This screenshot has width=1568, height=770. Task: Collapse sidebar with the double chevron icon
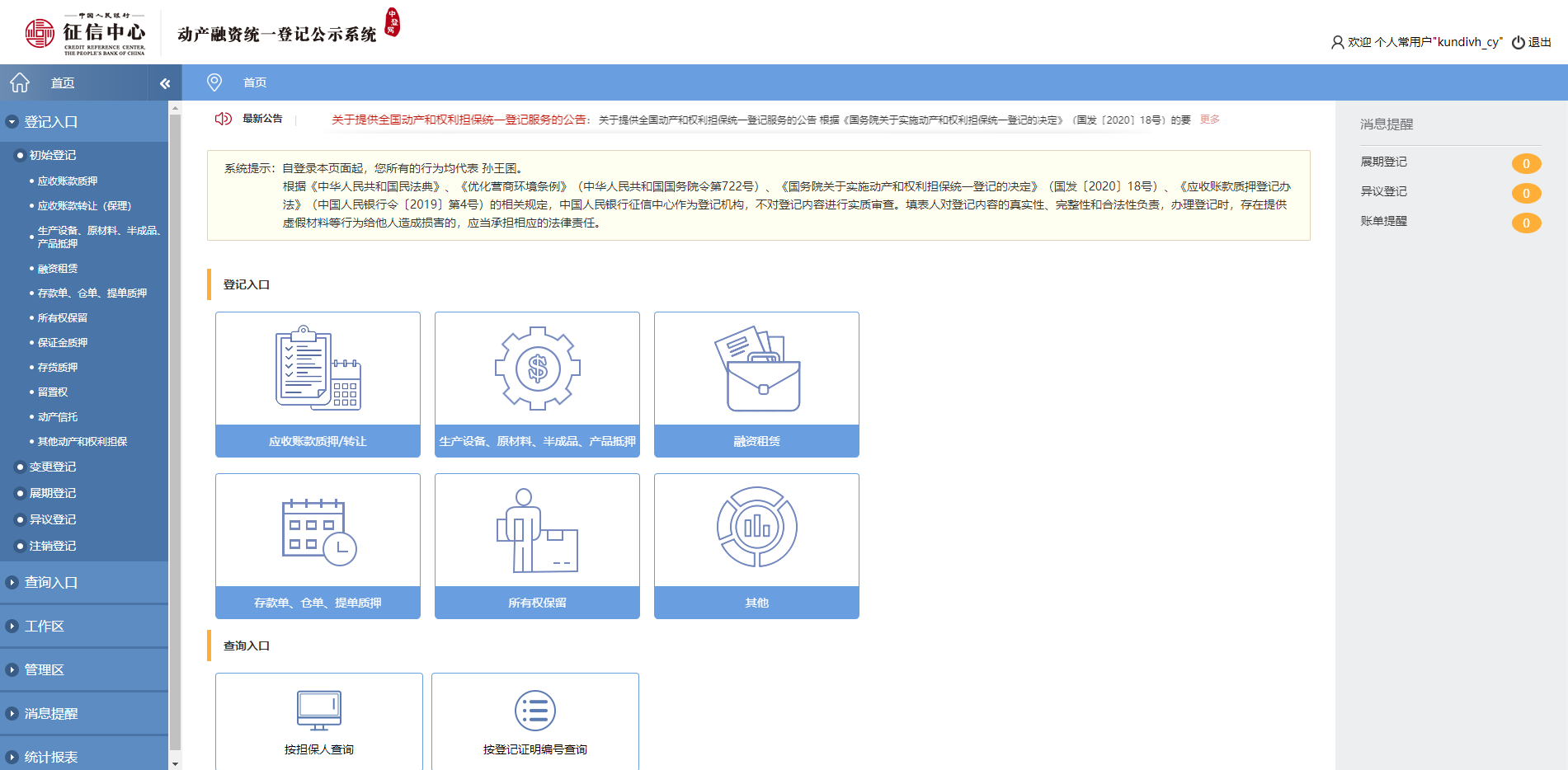tap(165, 83)
